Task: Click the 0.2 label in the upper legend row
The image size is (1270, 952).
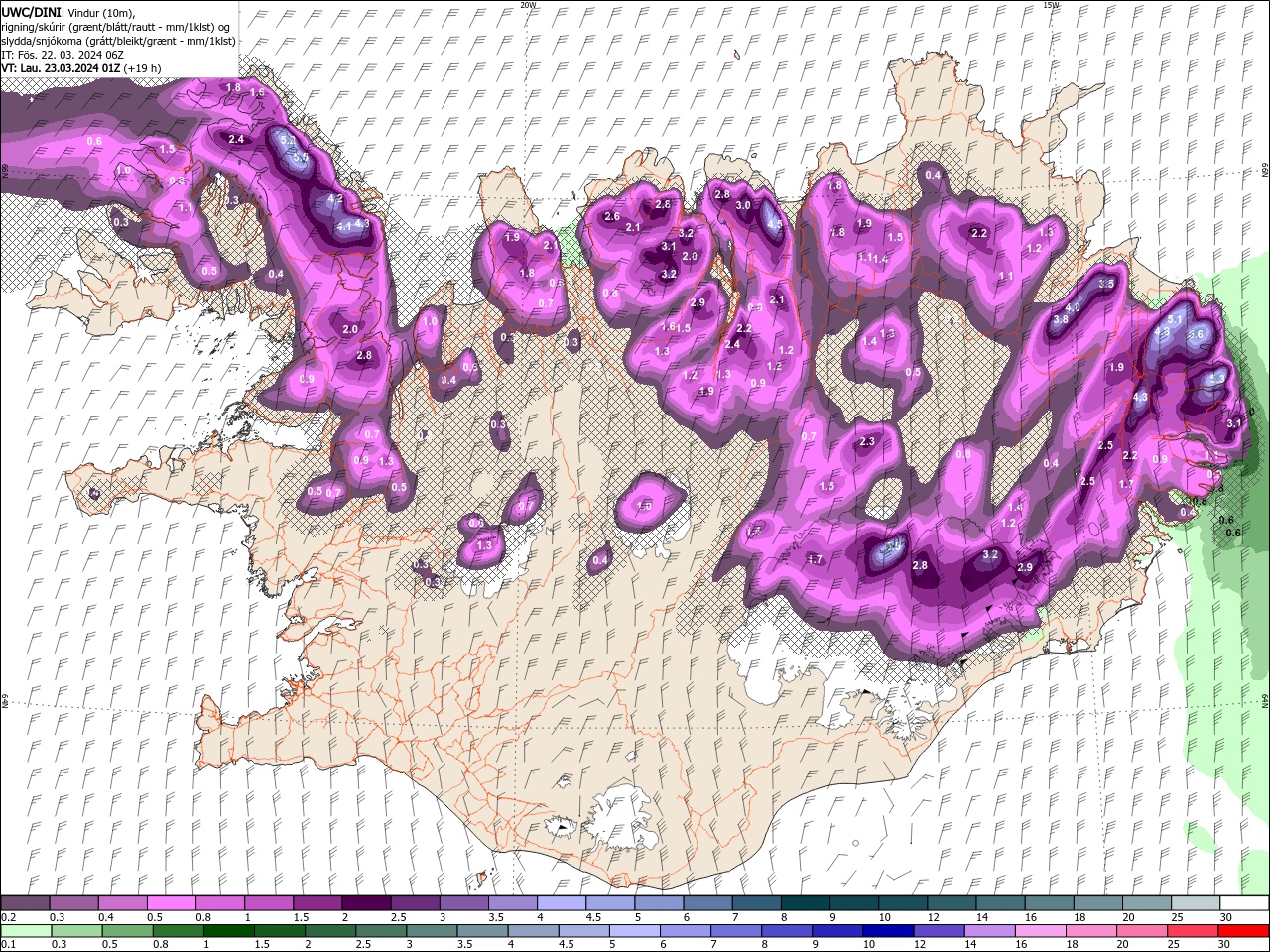Action: point(8,917)
